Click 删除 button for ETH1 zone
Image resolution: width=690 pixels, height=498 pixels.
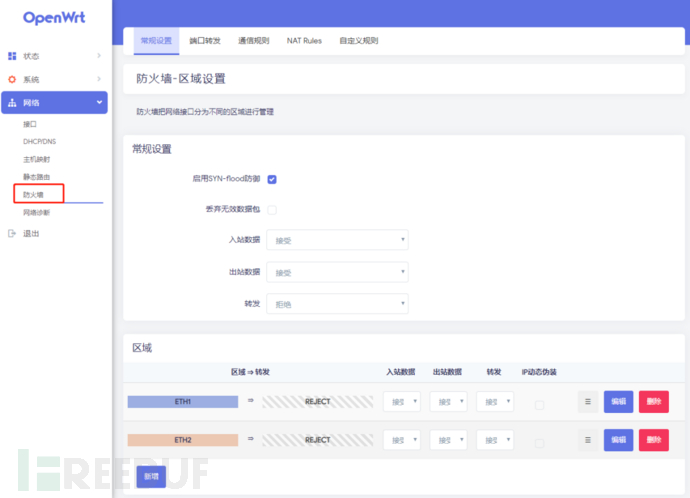pos(654,402)
